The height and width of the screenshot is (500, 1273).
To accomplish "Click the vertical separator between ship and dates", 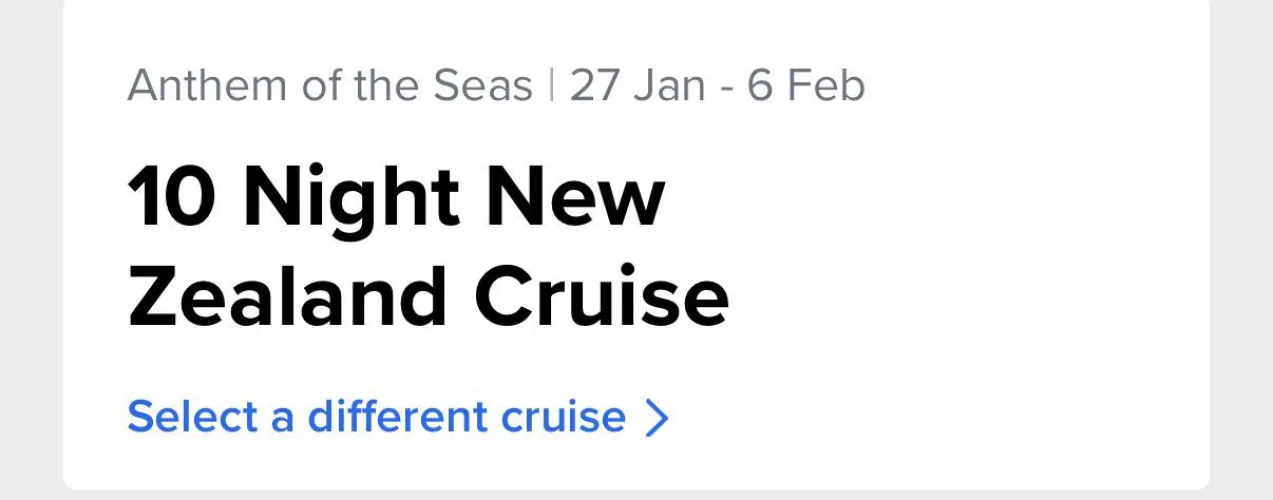I will tap(551, 87).
